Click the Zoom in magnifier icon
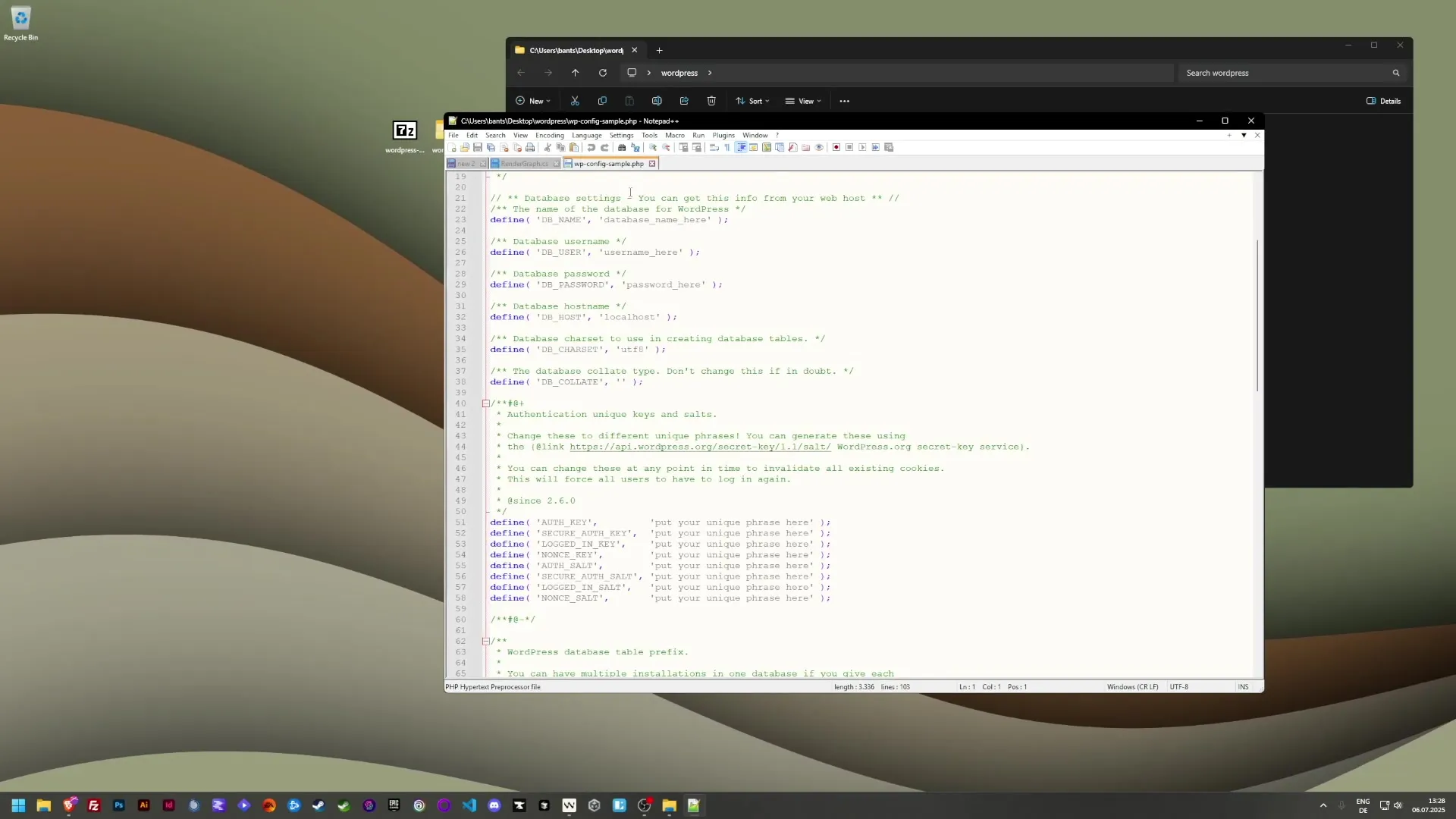 (x=653, y=147)
